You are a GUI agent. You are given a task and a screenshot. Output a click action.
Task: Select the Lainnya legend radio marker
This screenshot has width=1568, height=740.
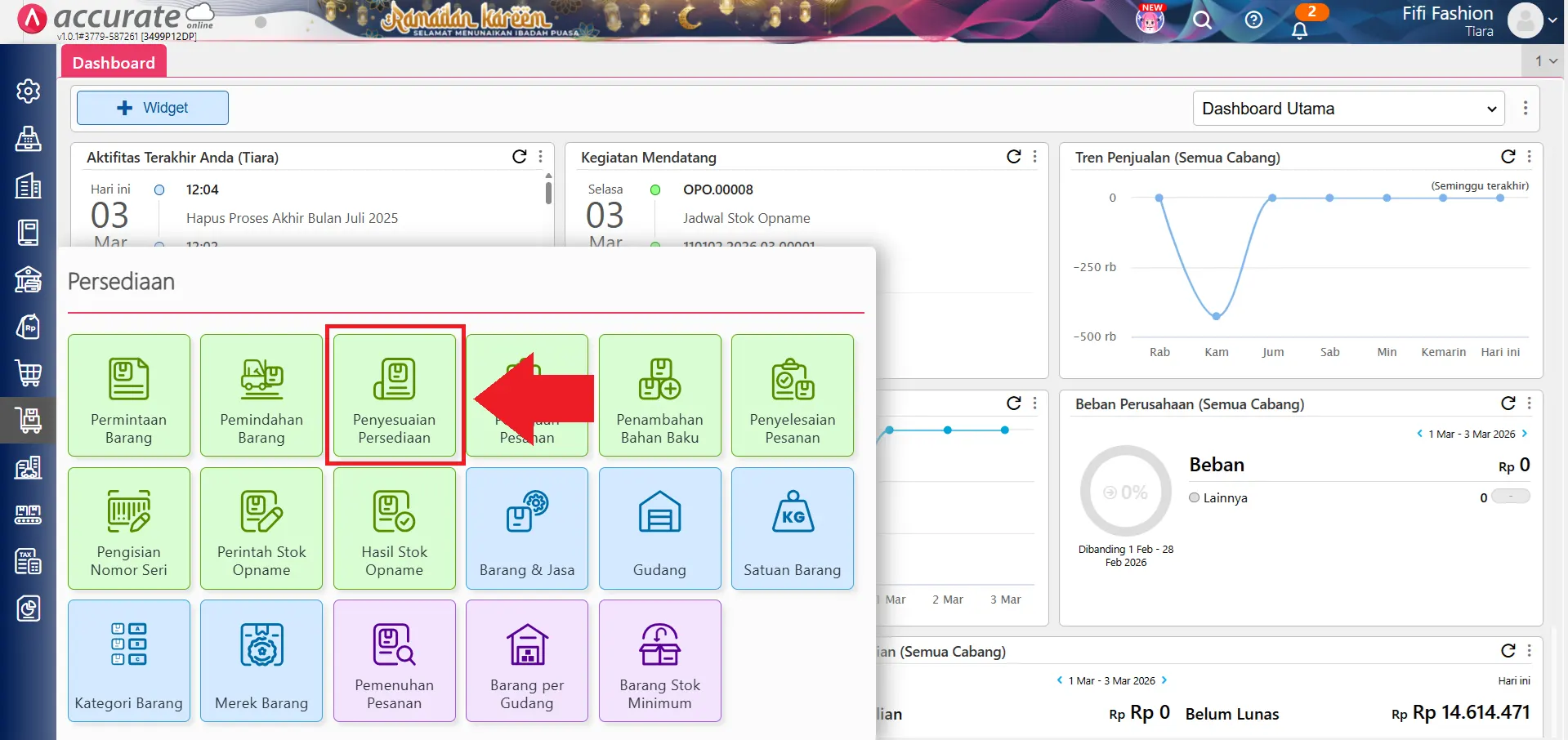1195,497
